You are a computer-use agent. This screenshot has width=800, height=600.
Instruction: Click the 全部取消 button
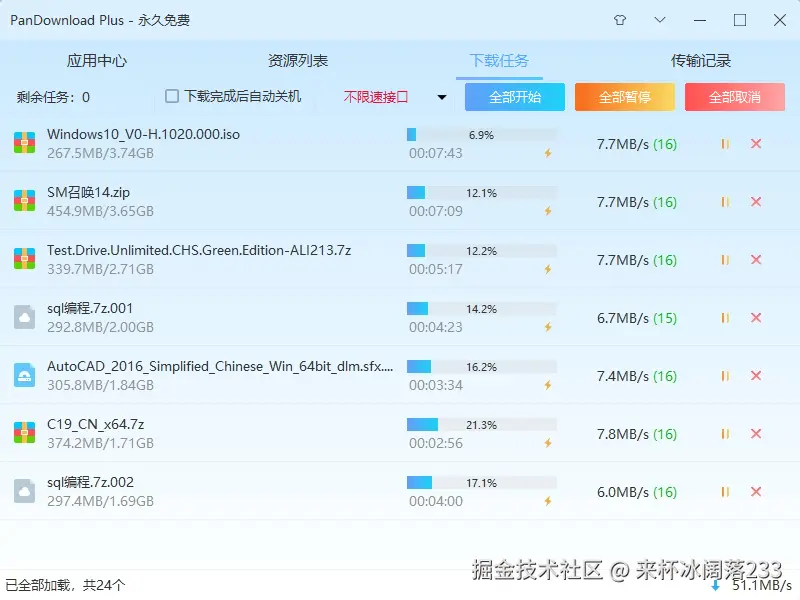point(735,97)
